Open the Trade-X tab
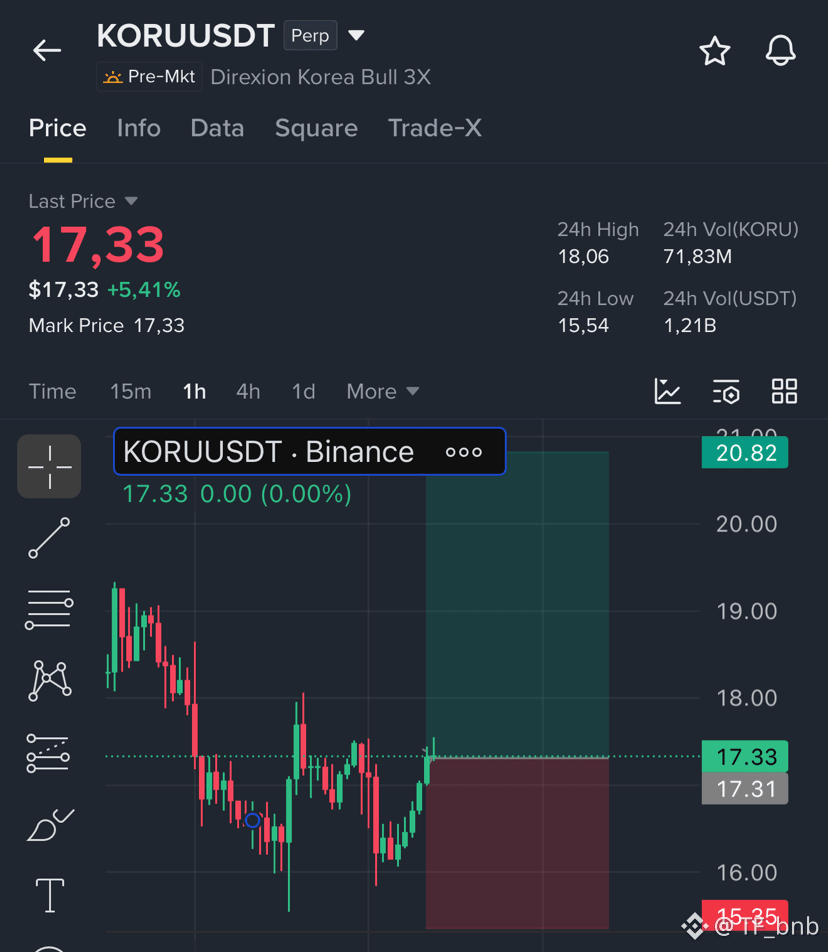 point(435,128)
